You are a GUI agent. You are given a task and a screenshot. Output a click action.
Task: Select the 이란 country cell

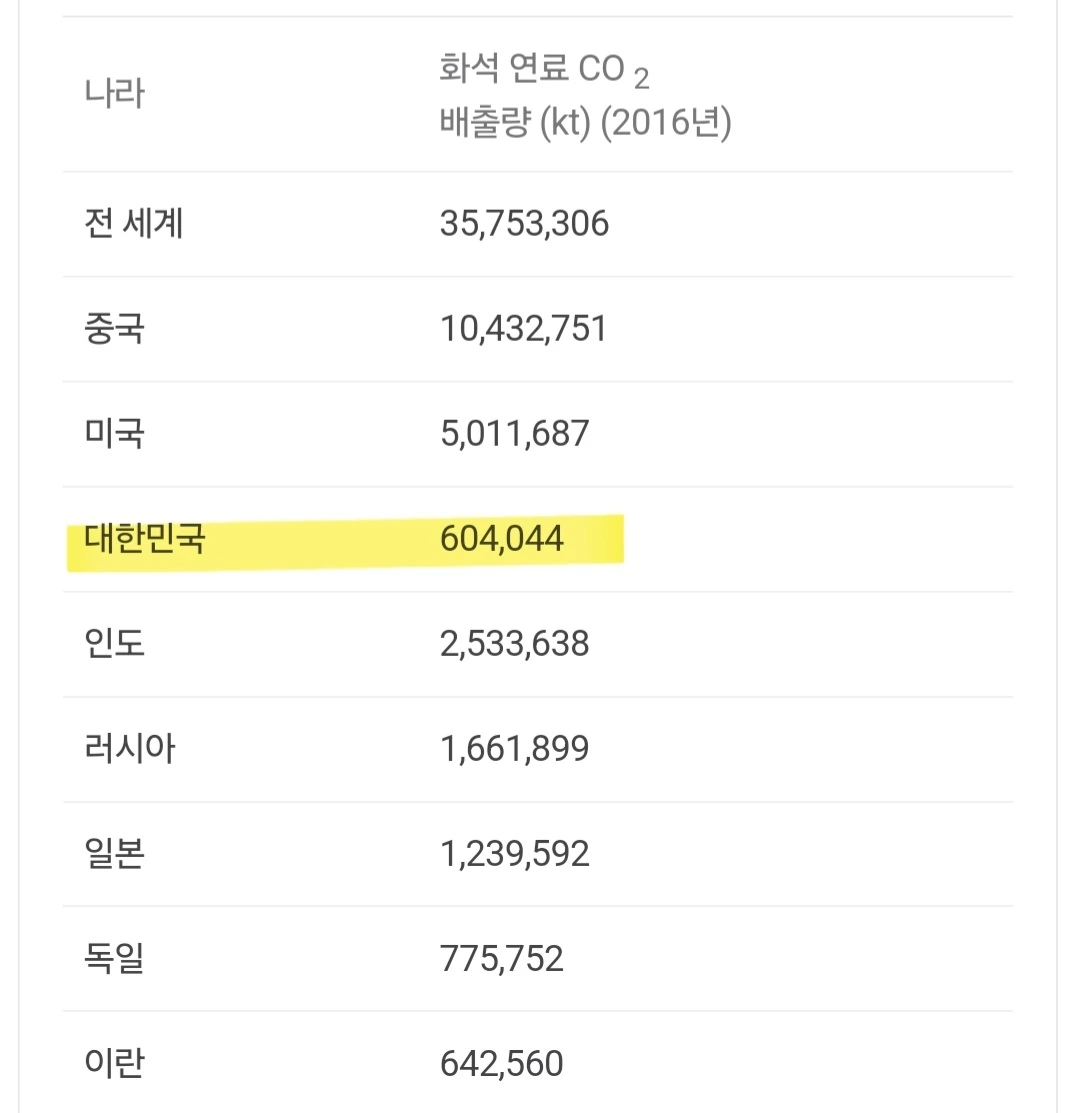pyautogui.click(x=114, y=1063)
